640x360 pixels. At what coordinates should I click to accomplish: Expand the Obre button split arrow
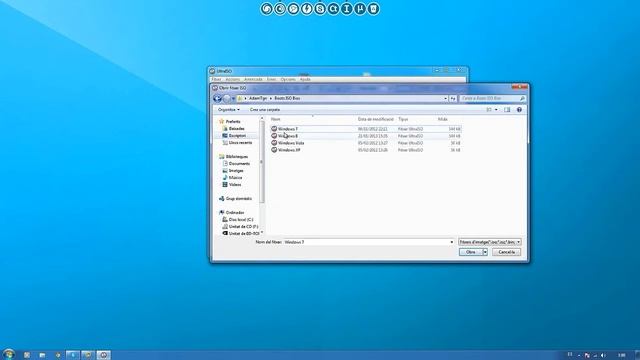click(485, 252)
